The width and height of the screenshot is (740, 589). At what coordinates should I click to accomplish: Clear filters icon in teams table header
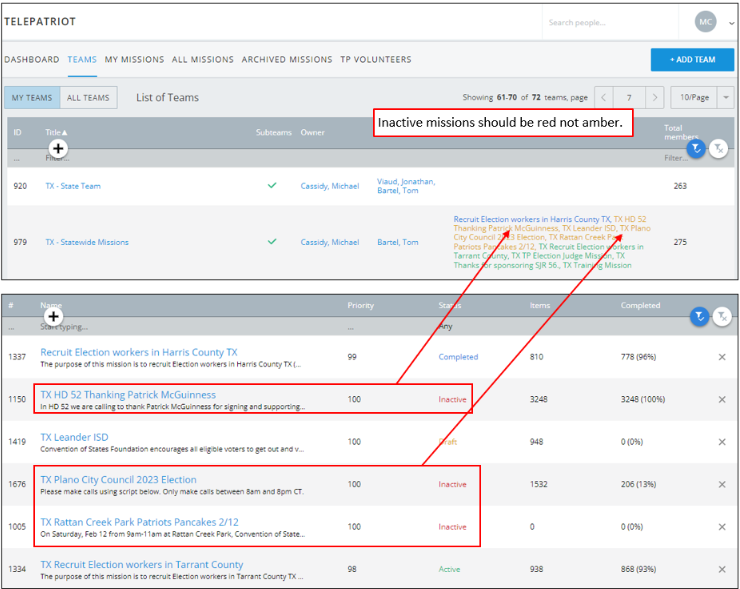719,148
